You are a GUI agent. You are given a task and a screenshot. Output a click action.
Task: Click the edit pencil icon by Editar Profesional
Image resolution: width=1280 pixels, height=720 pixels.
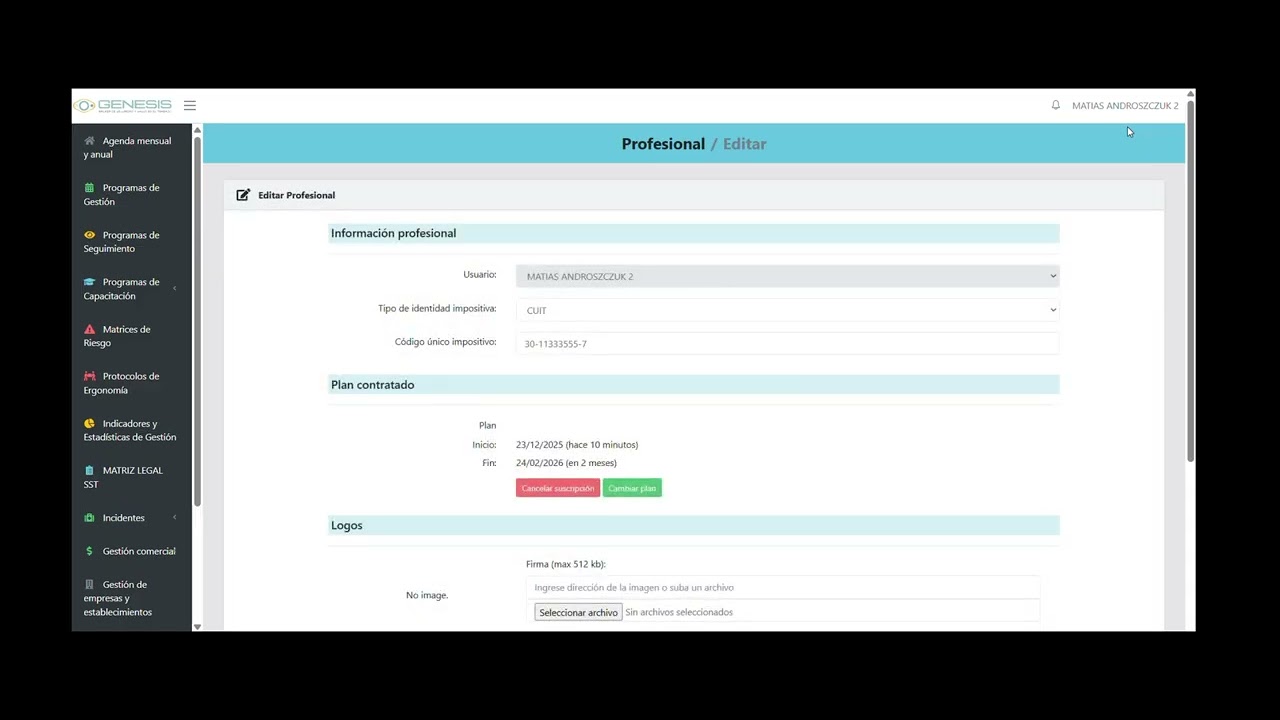point(243,195)
